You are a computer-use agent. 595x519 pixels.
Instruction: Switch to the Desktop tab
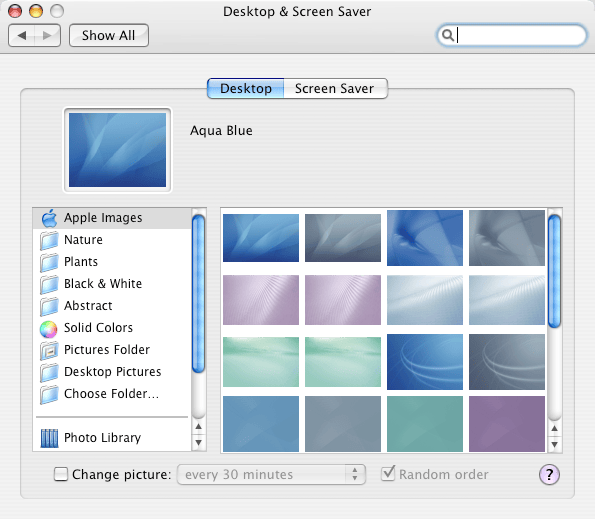[246, 88]
